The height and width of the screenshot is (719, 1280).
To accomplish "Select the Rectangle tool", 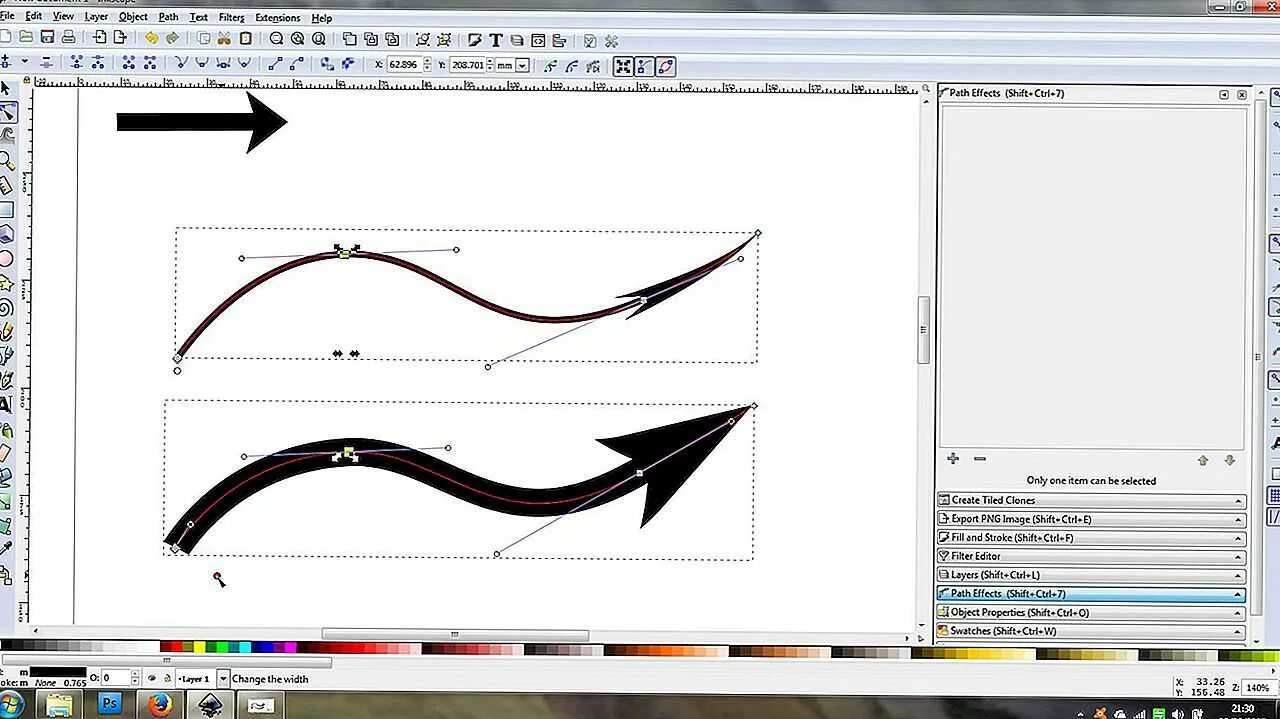I will click(x=6, y=210).
